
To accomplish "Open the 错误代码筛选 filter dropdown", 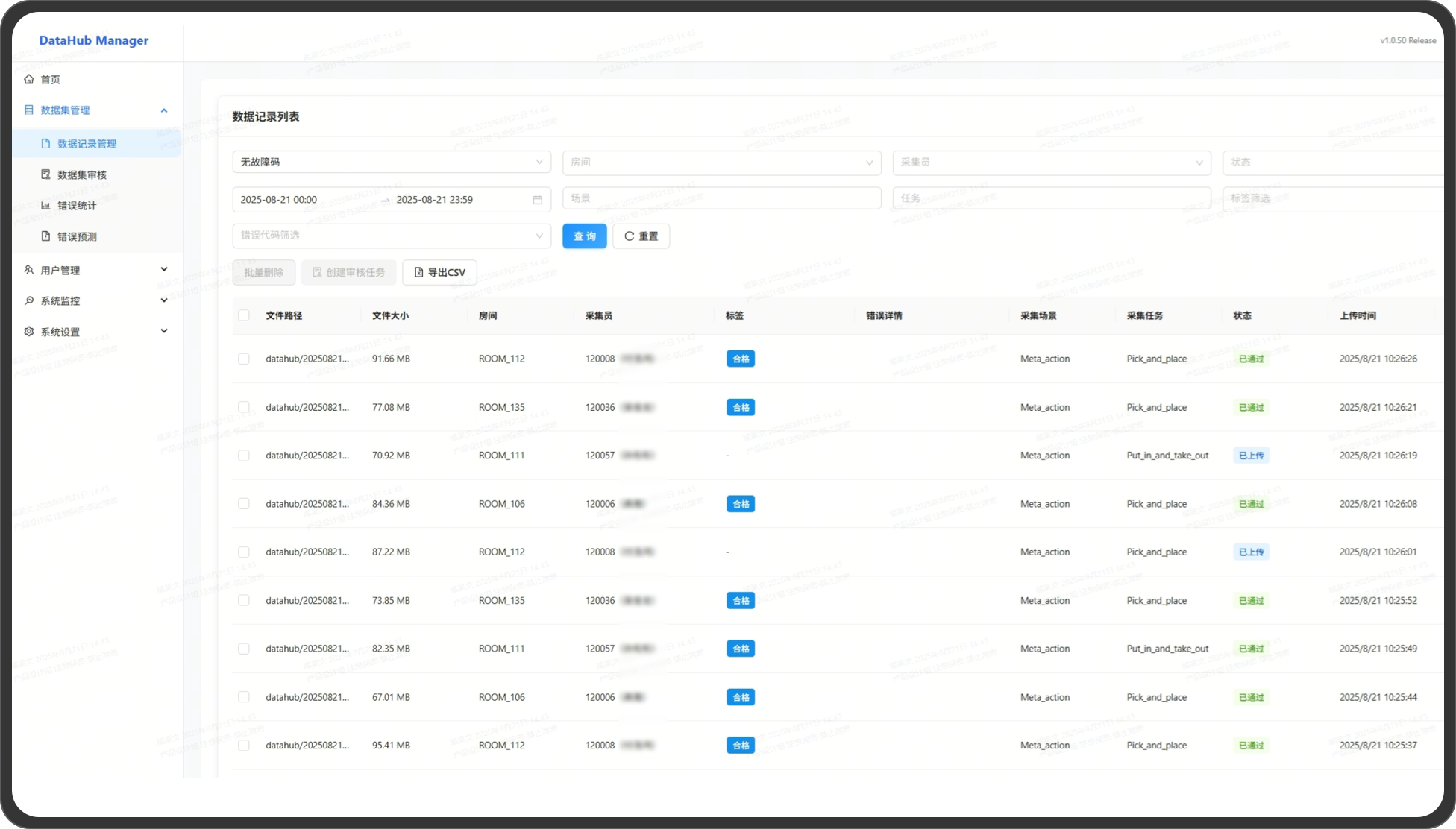I will (x=391, y=235).
